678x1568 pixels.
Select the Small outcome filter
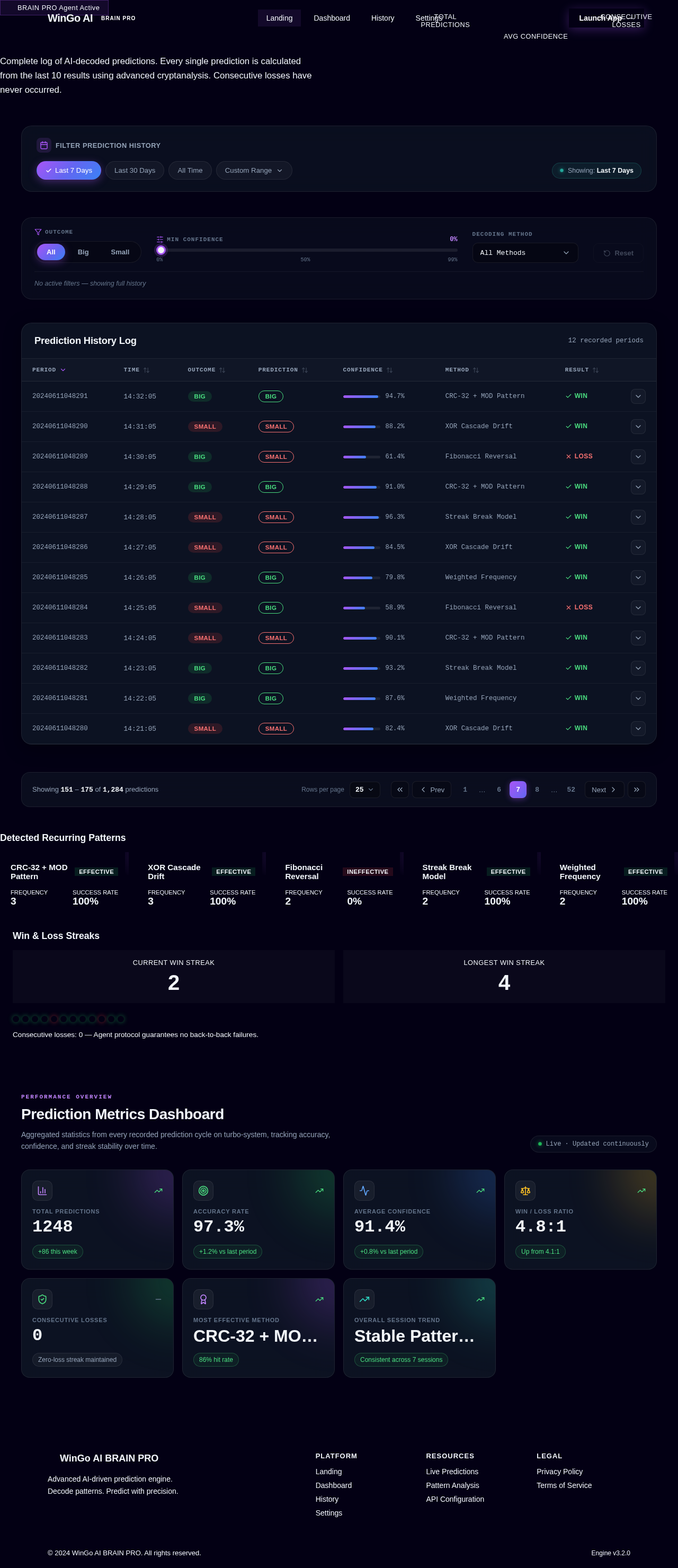click(120, 252)
